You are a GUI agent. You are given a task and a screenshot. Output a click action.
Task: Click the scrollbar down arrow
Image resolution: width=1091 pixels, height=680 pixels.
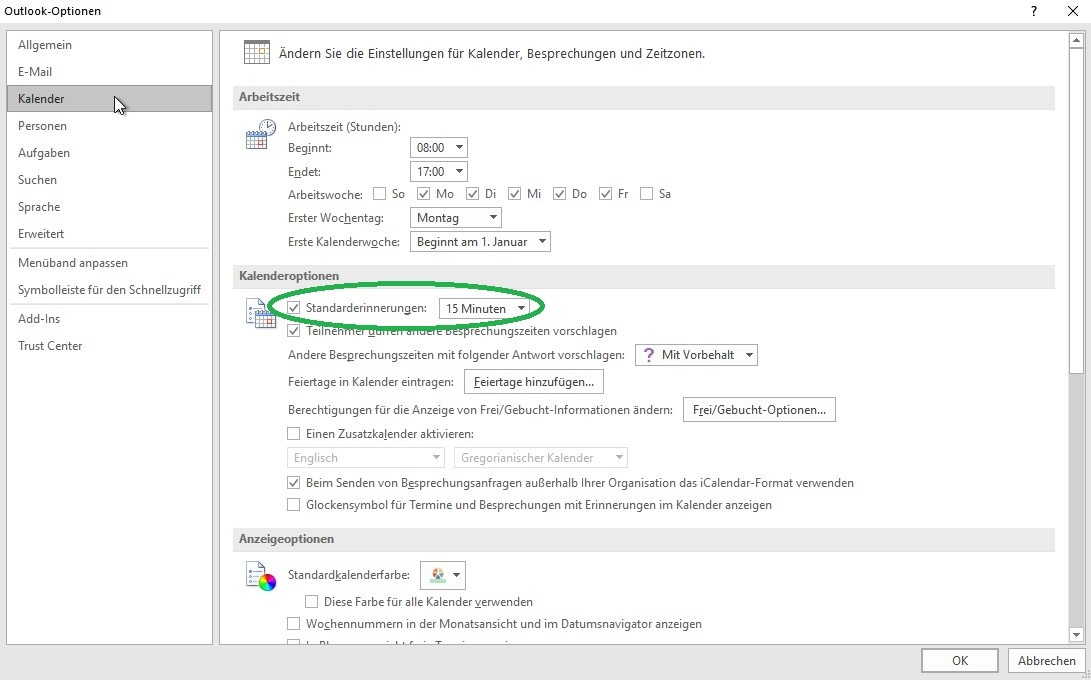[1076, 634]
